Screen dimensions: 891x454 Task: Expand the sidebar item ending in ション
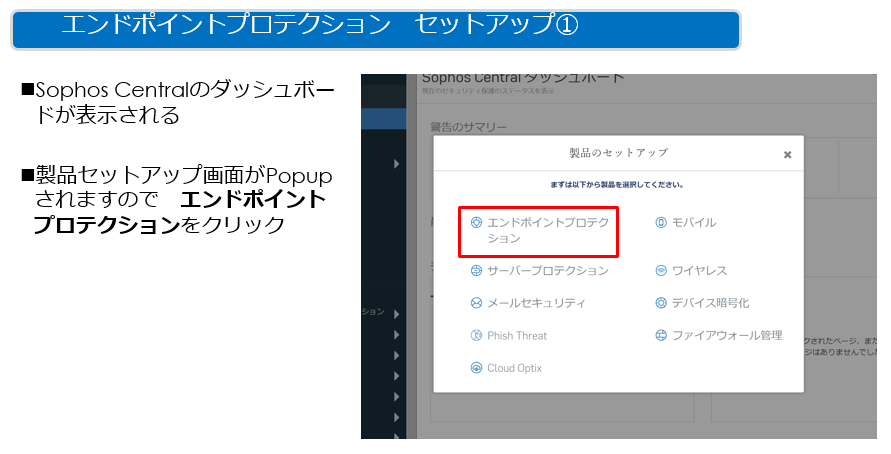397,314
